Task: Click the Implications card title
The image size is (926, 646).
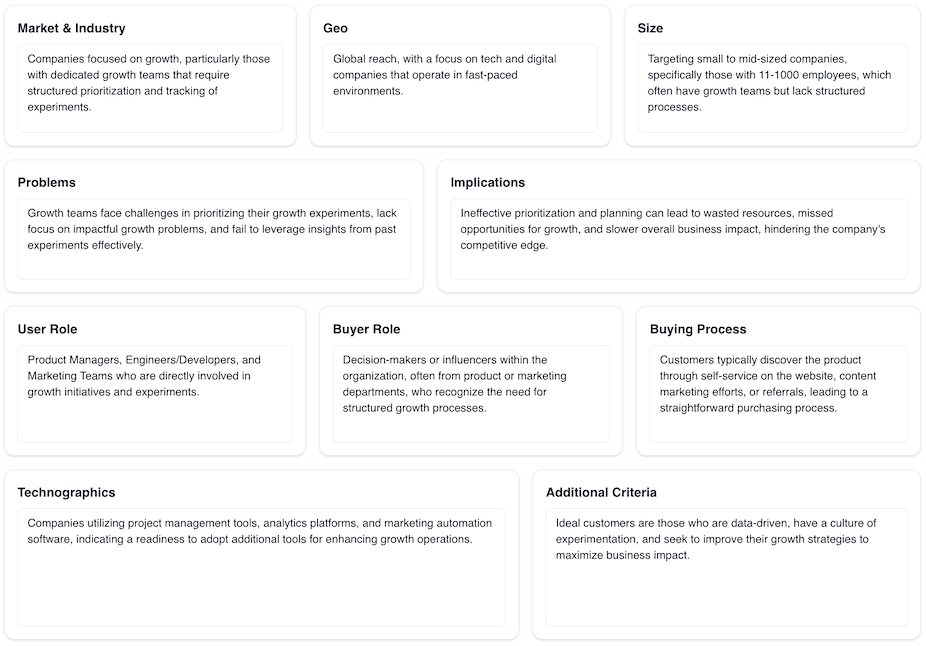Action: click(488, 182)
